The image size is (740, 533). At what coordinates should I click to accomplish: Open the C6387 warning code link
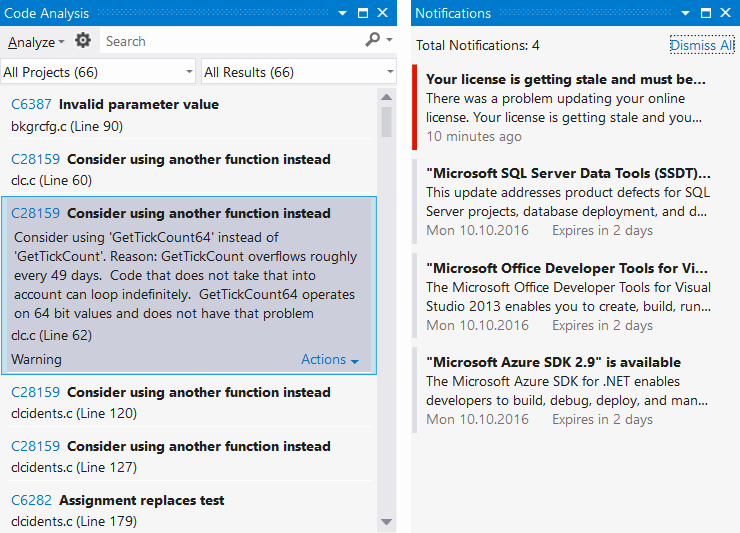click(31, 104)
